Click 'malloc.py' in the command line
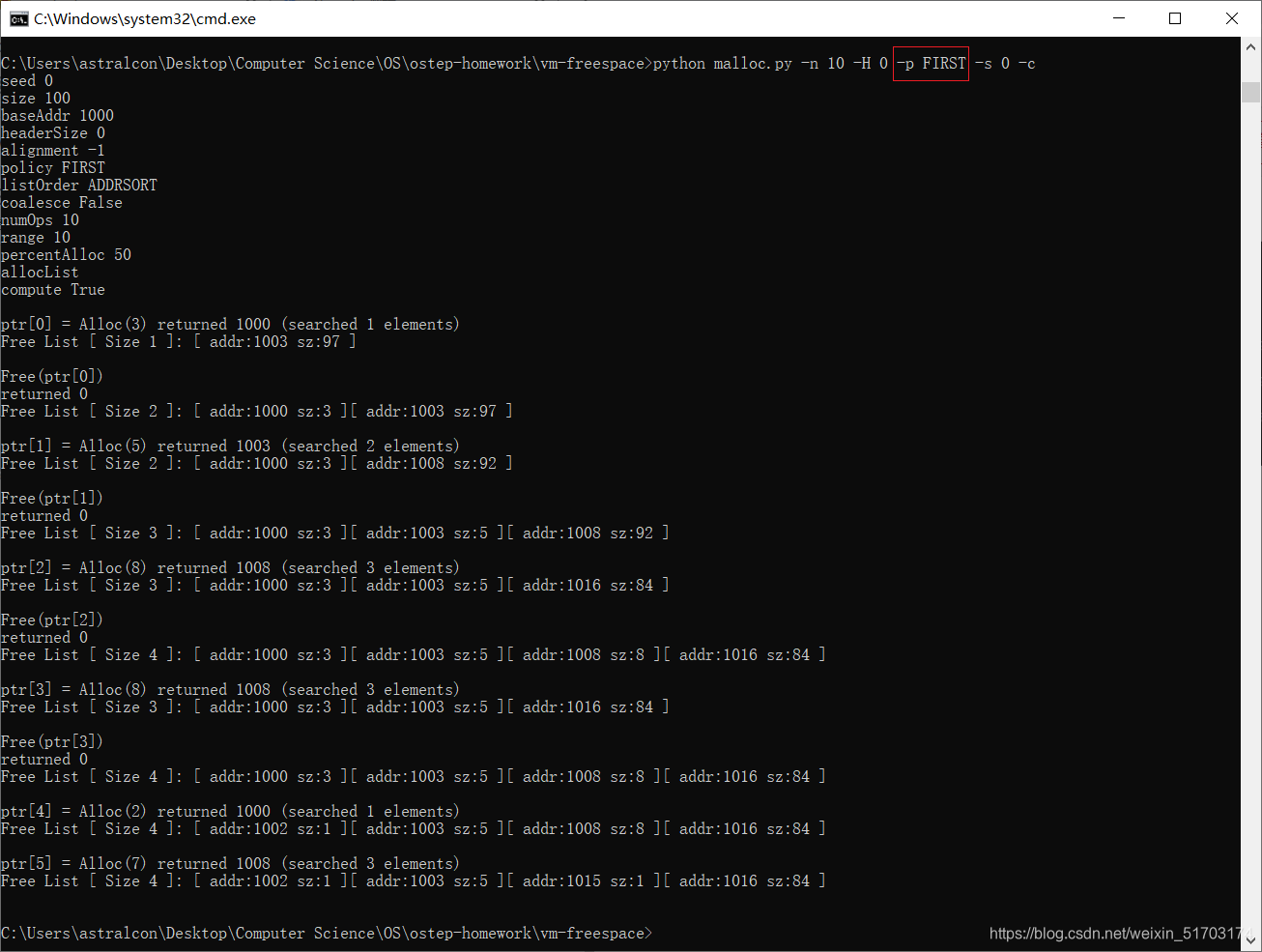 tap(753, 64)
